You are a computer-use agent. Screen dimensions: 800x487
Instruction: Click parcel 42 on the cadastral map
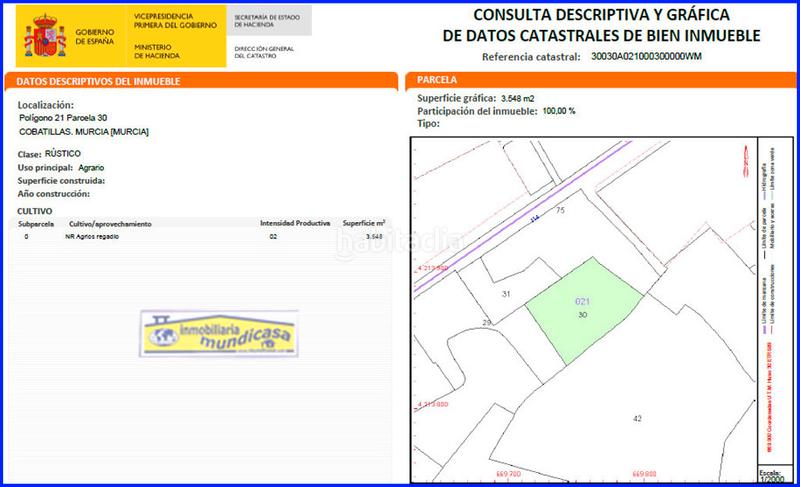(637, 418)
